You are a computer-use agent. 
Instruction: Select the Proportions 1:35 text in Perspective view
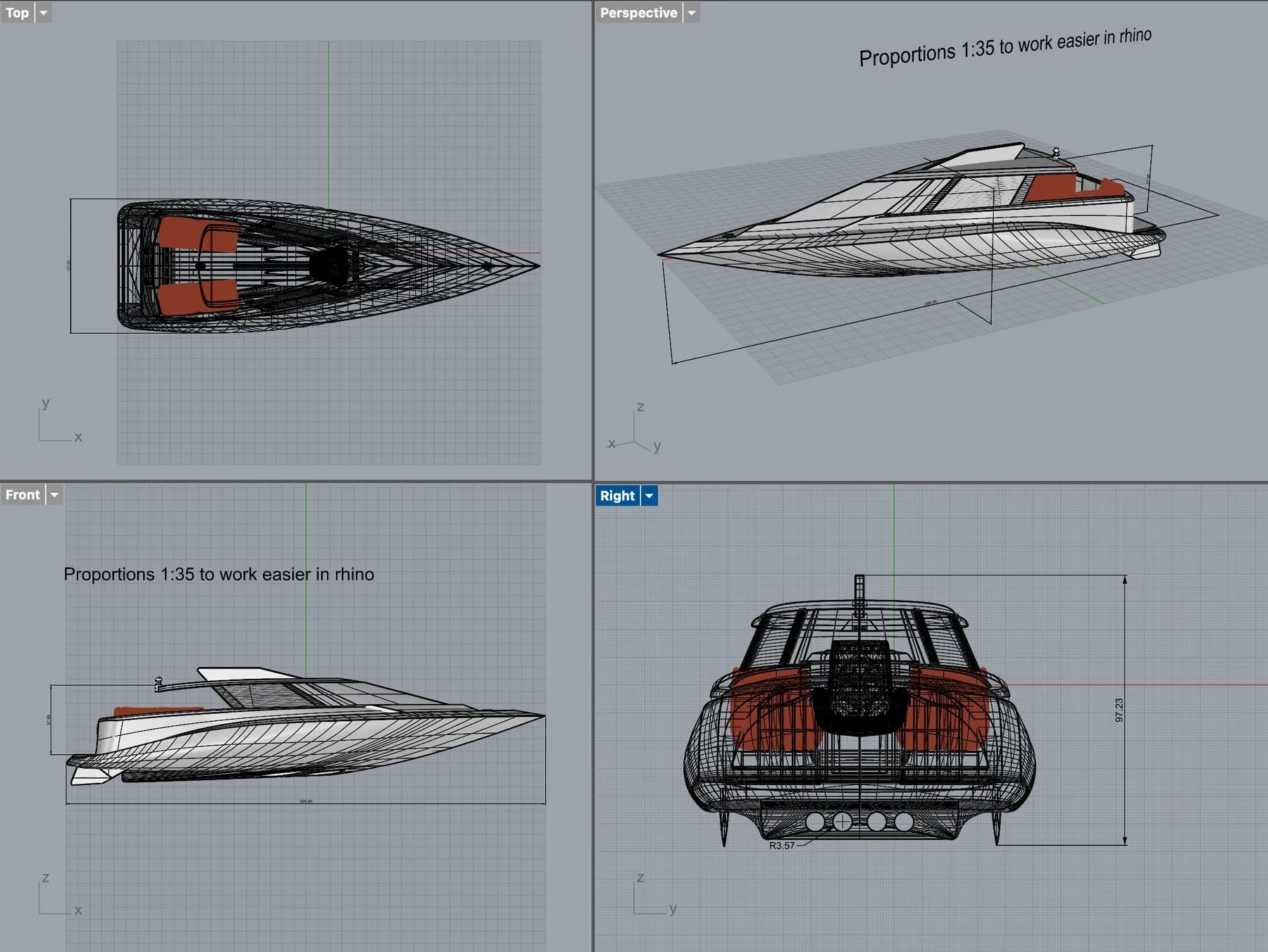tap(1005, 47)
